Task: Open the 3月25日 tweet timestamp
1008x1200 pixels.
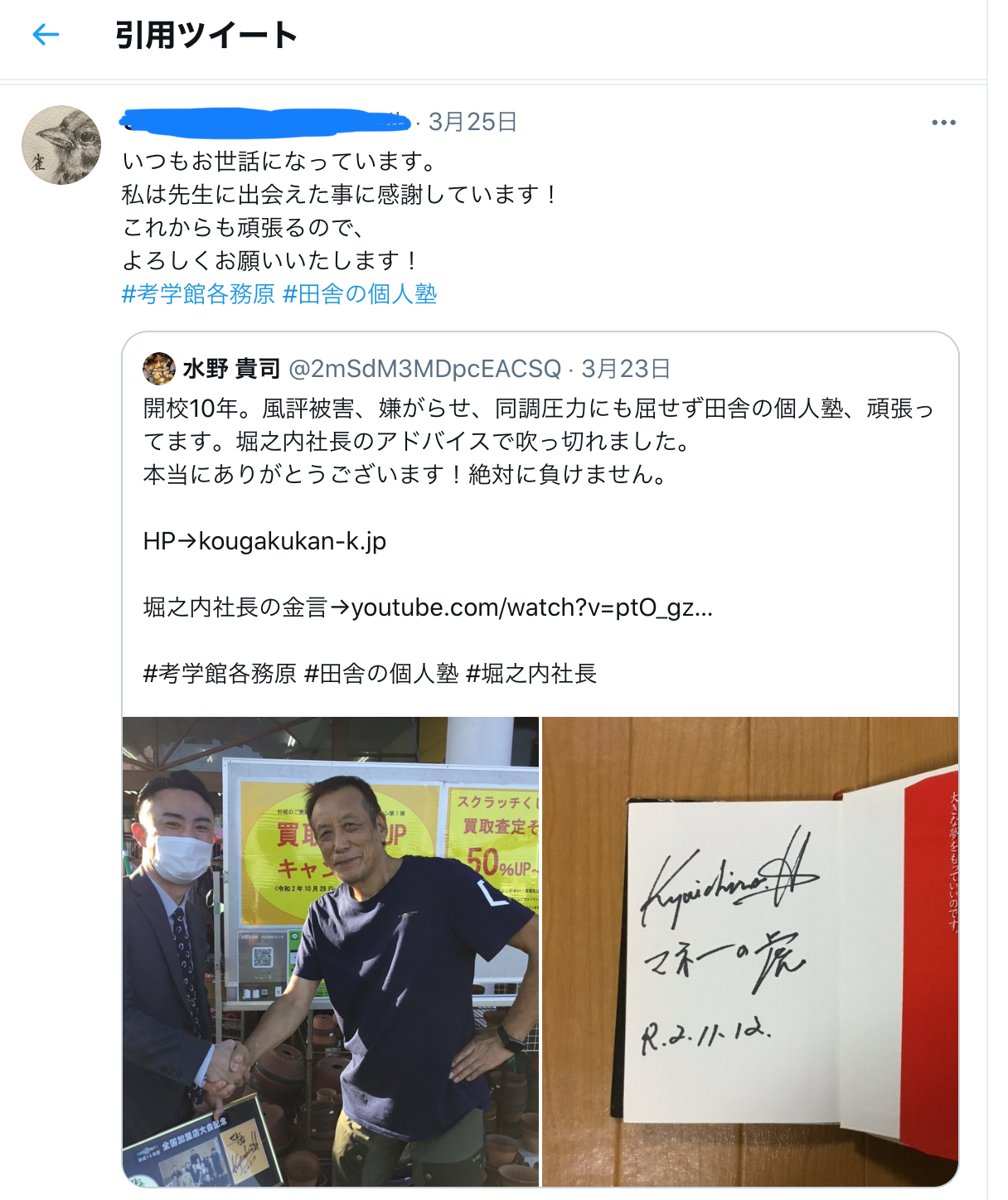Action: pos(472,123)
